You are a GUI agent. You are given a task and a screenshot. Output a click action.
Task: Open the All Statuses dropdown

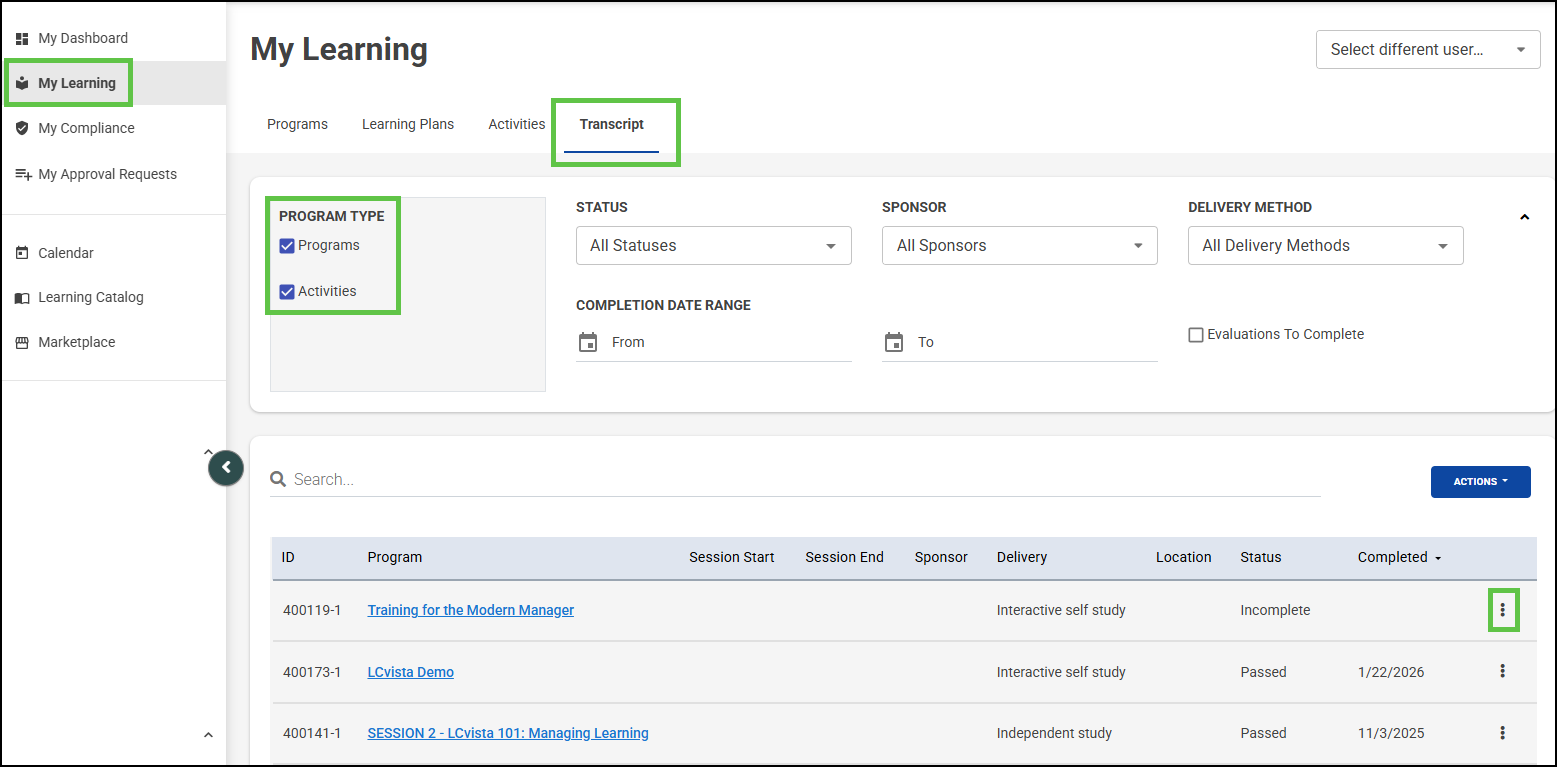pyautogui.click(x=713, y=246)
